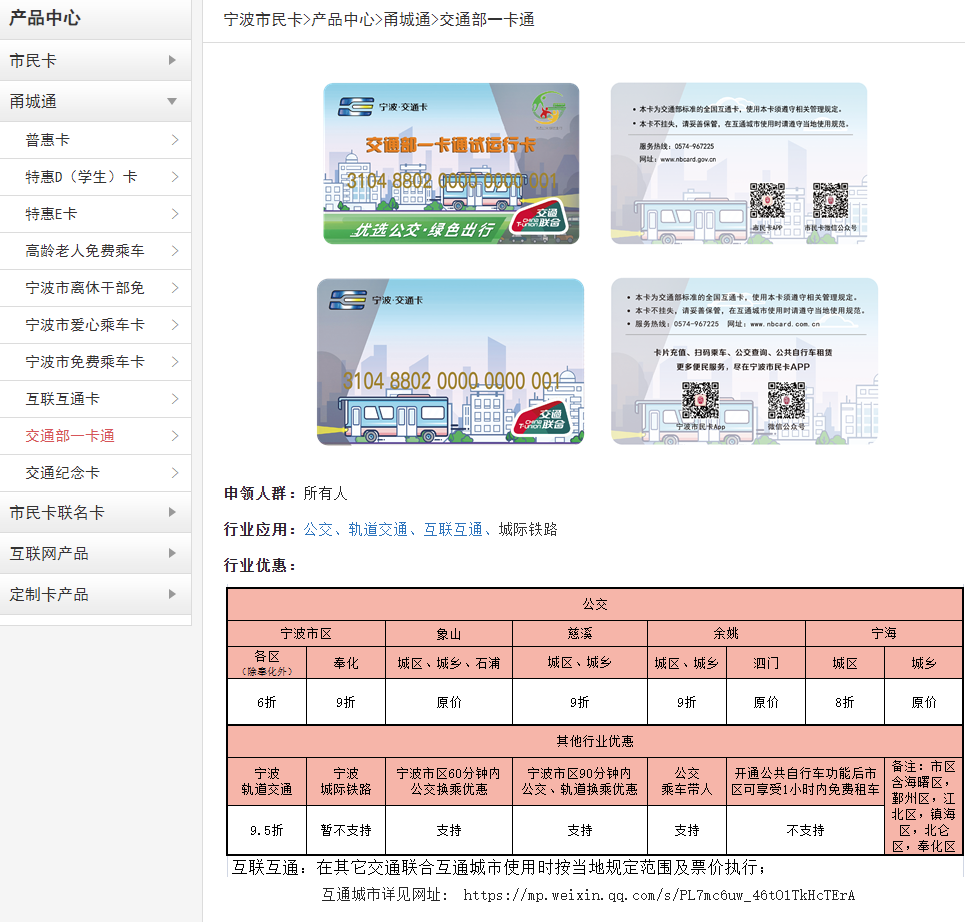This screenshot has width=965, height=922.
Task: Click the chevron beside 特惠E卡
Action: coord(175,214)
